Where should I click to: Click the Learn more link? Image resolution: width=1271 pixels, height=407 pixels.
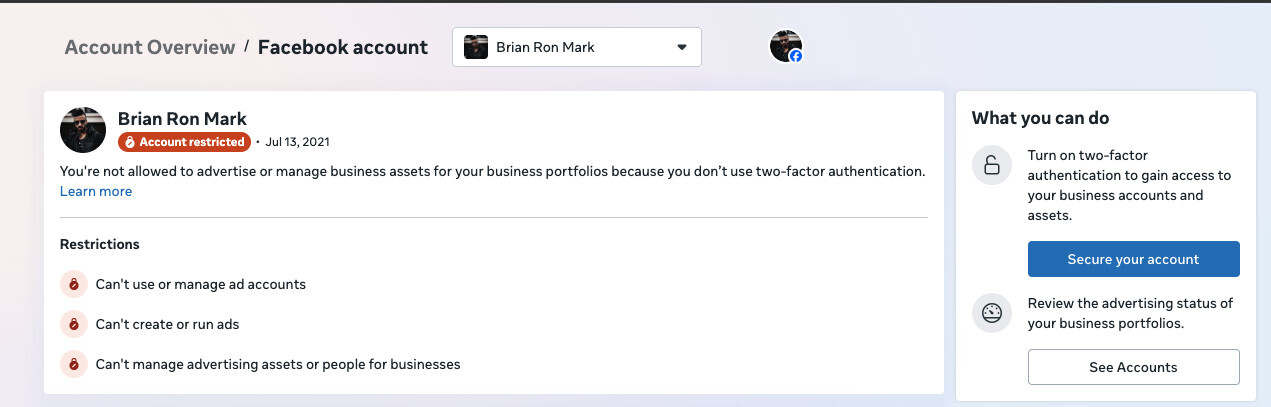[96, 191]
